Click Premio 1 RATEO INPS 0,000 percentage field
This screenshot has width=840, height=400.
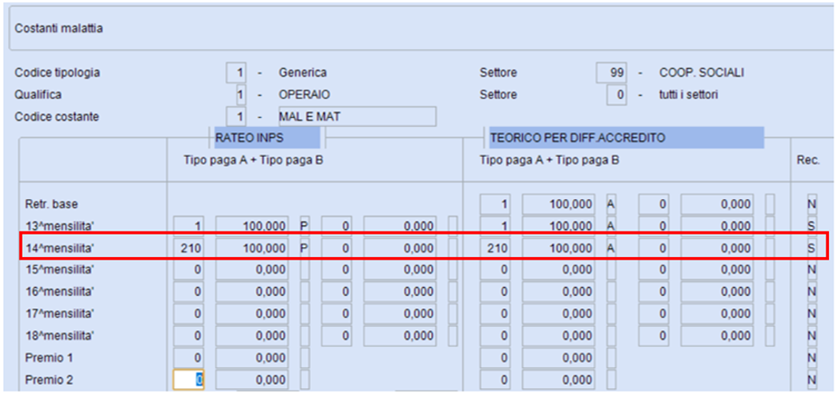click(252, 358)
